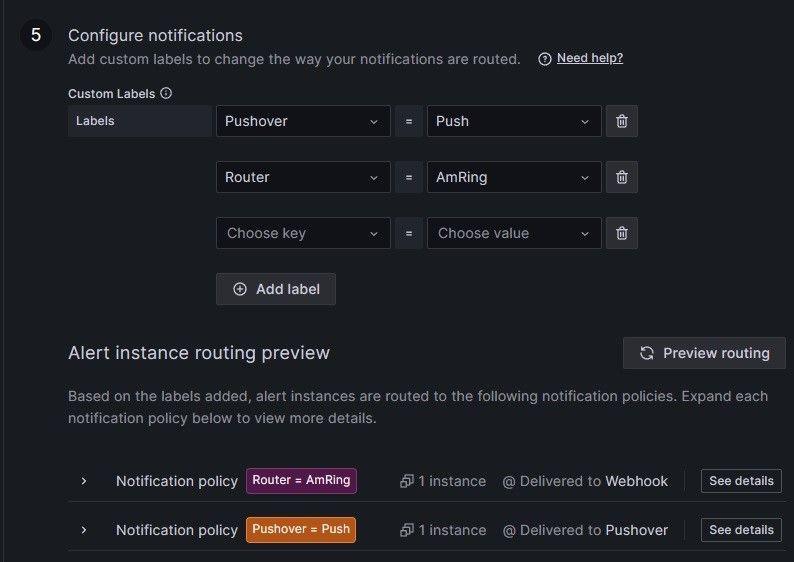Click the Custom Labels info icon
This screenshot has height=562, width=794.
166,93
